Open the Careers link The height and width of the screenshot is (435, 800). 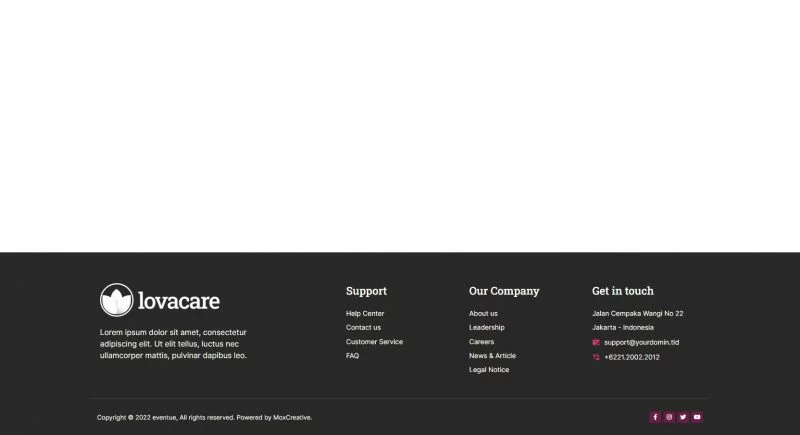click(x=481, y=342)
